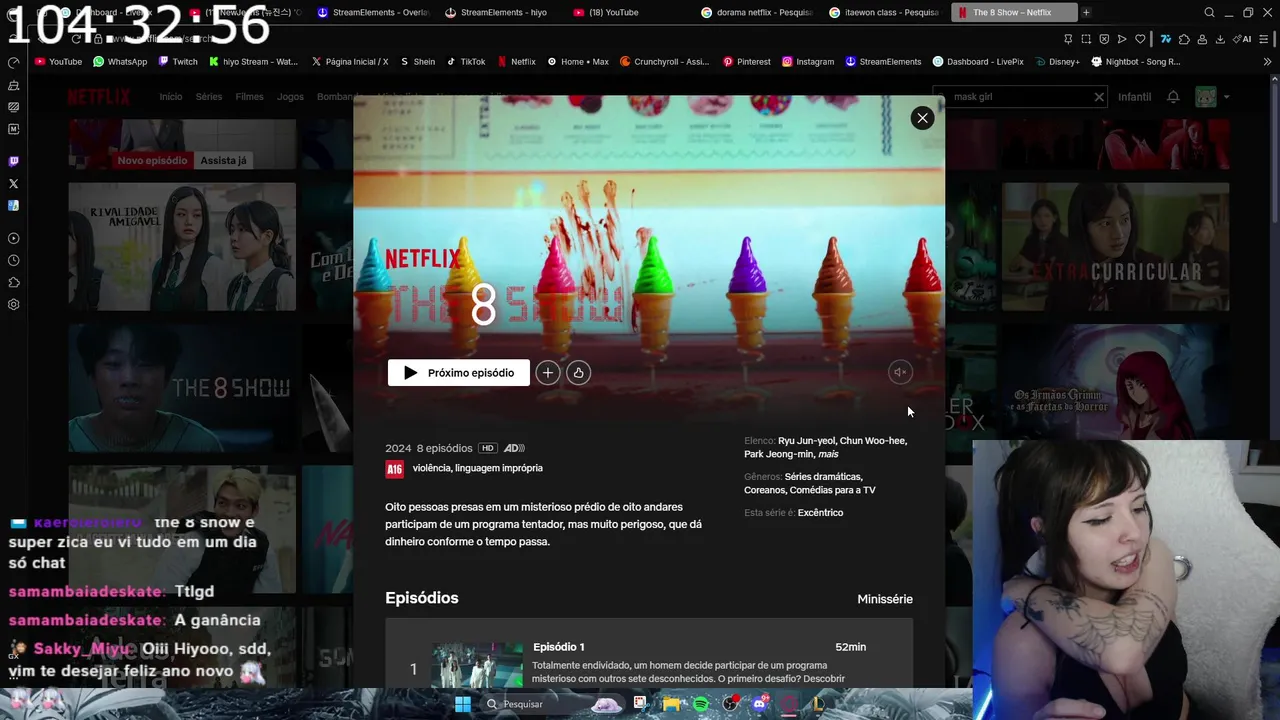Screen dimensions: 1280x720
Task: Open the hiyo Stream bookmark
Action: coord(253,61)
